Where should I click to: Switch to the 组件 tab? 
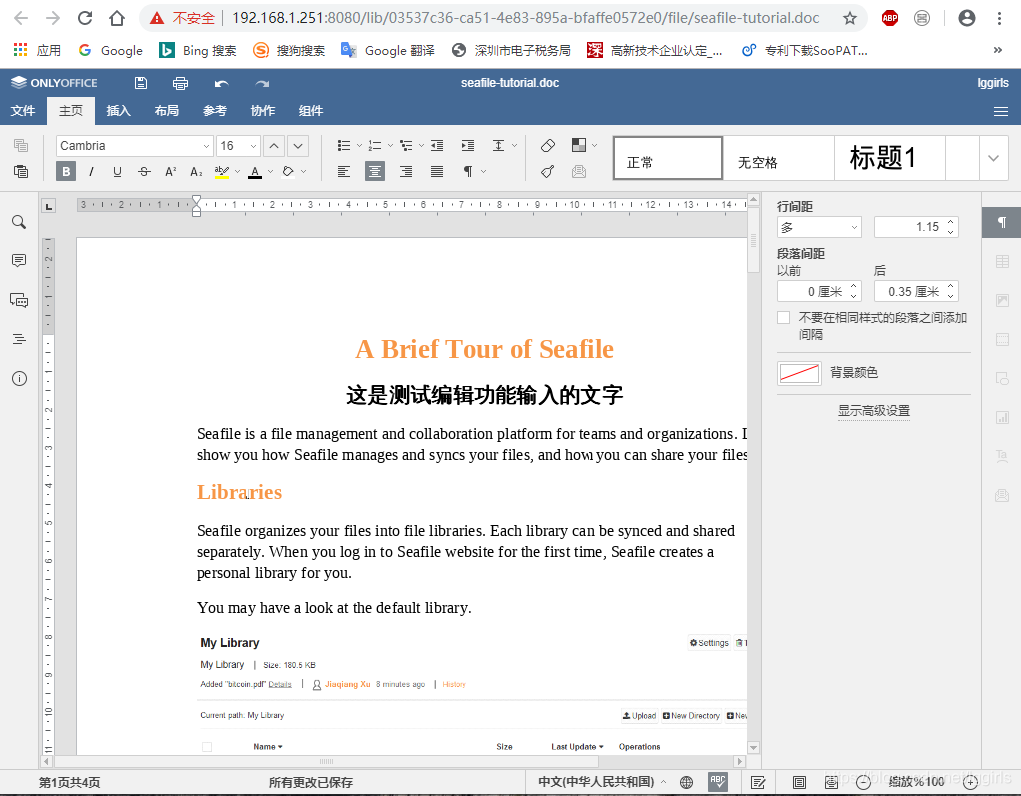(x=311, y=111)
